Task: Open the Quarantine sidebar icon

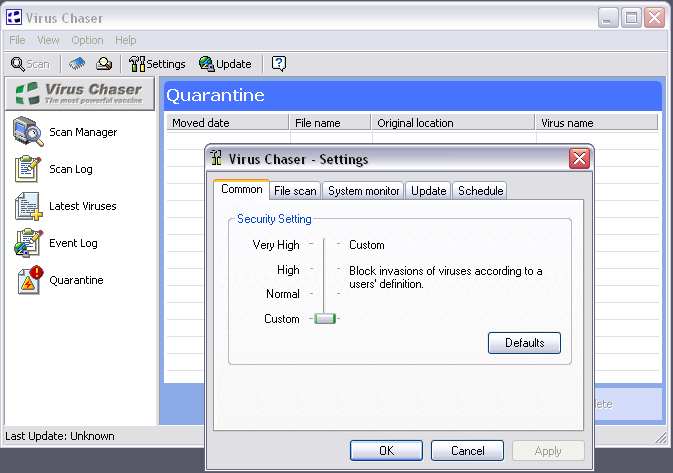Action: pyautogui.click(x=30, y=280)
